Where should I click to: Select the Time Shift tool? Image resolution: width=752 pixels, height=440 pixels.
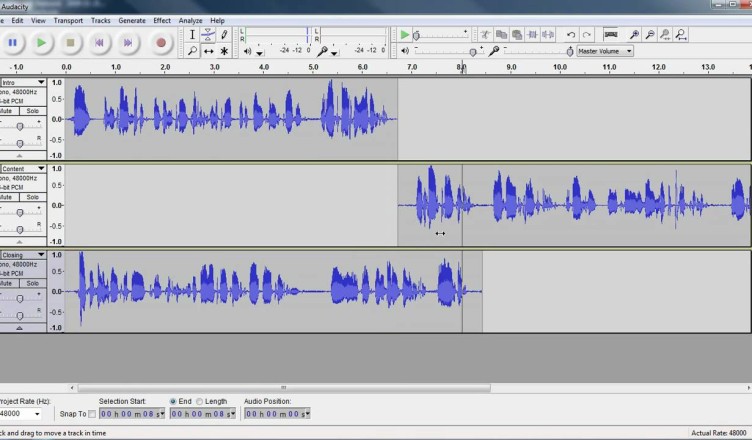tap(208, 51)
